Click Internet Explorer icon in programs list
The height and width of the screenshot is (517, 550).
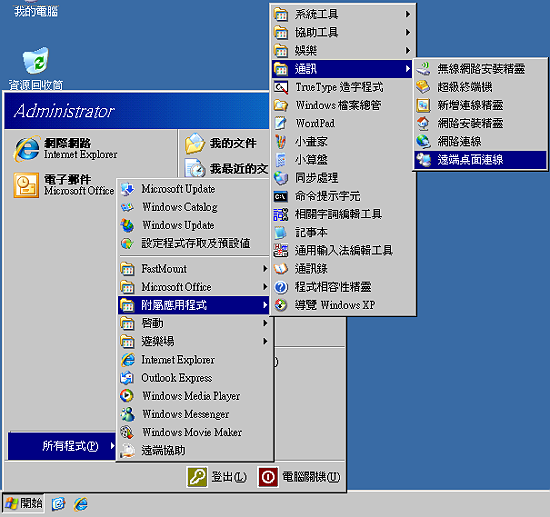(x=127, y=360)
